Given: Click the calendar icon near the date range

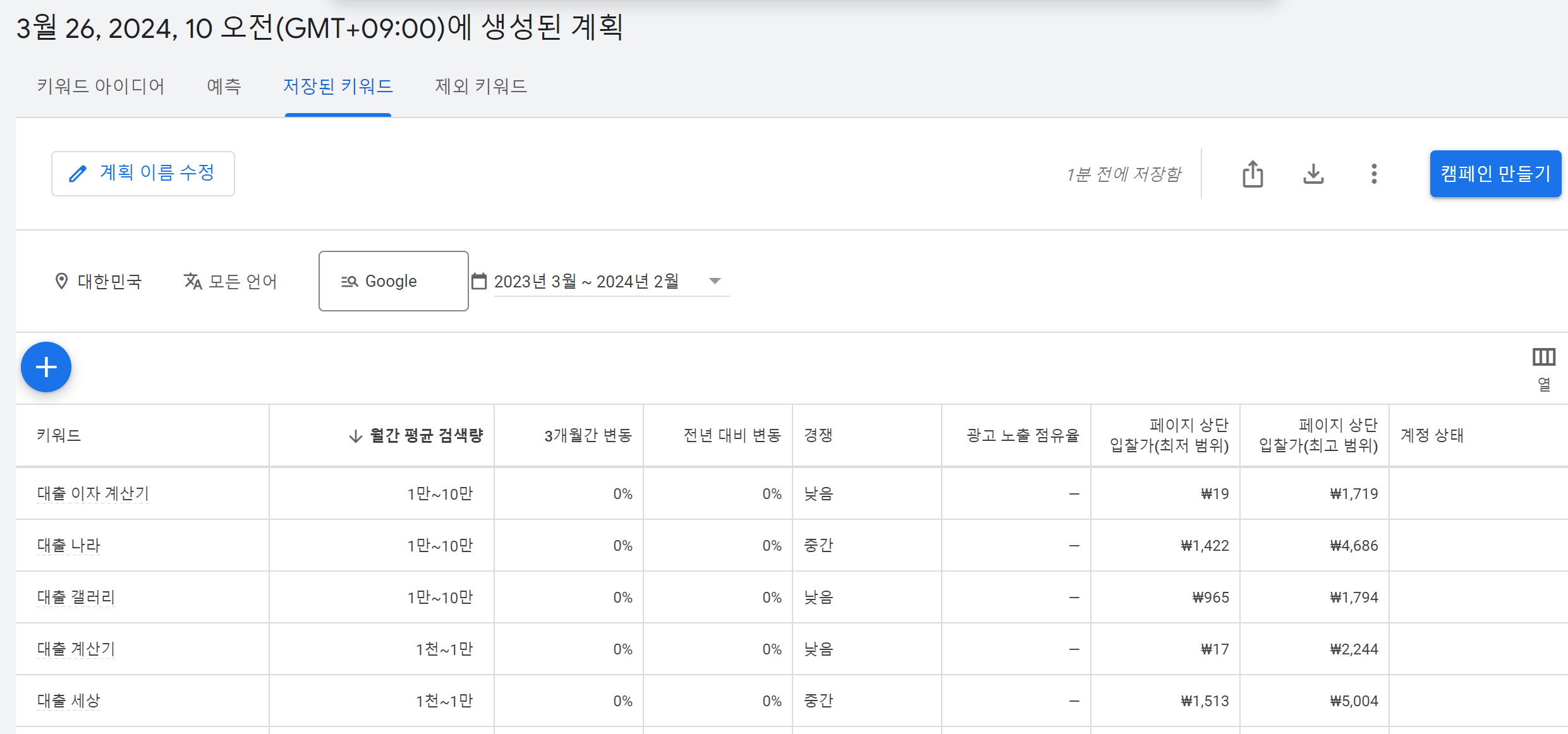Looking at the screenshot, I should [x=480, y=280].
